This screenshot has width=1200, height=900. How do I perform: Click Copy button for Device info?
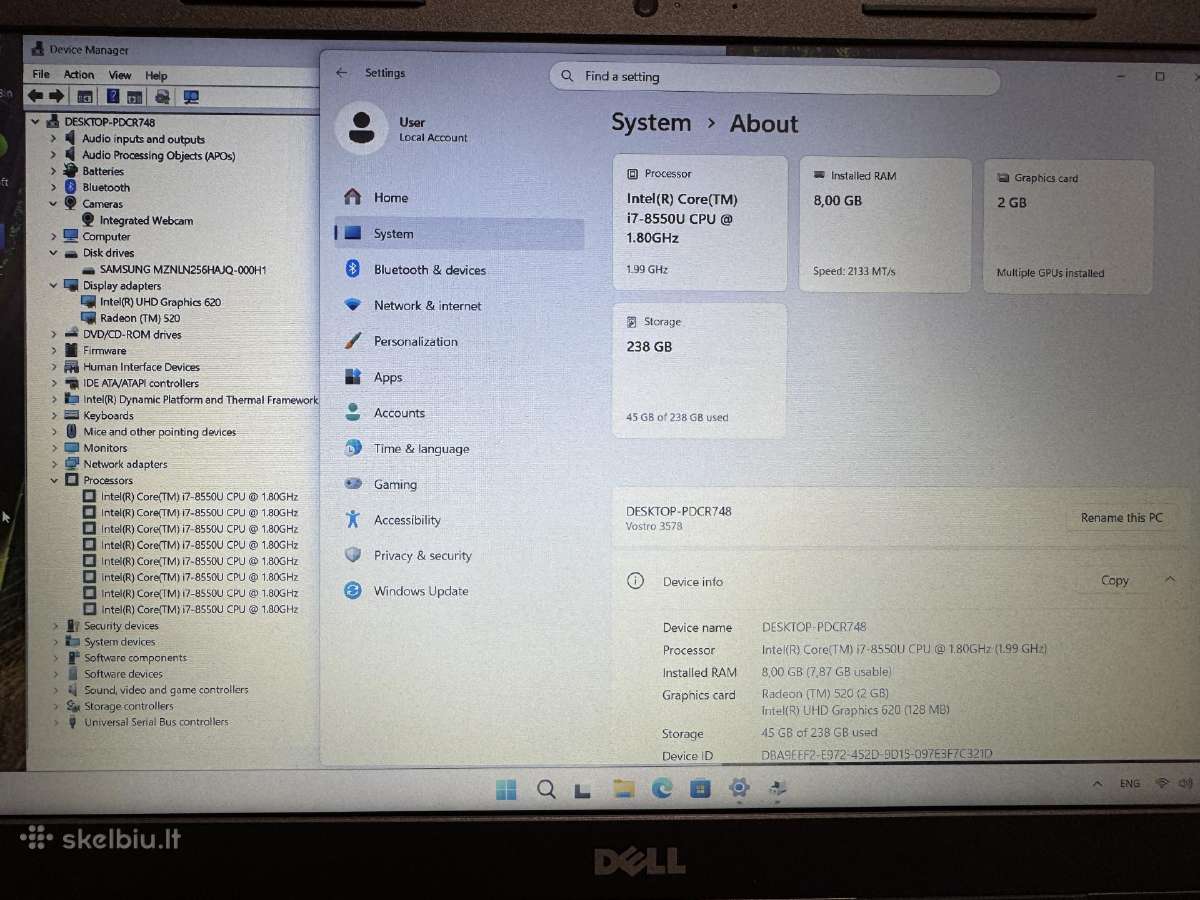(1114, 580)
